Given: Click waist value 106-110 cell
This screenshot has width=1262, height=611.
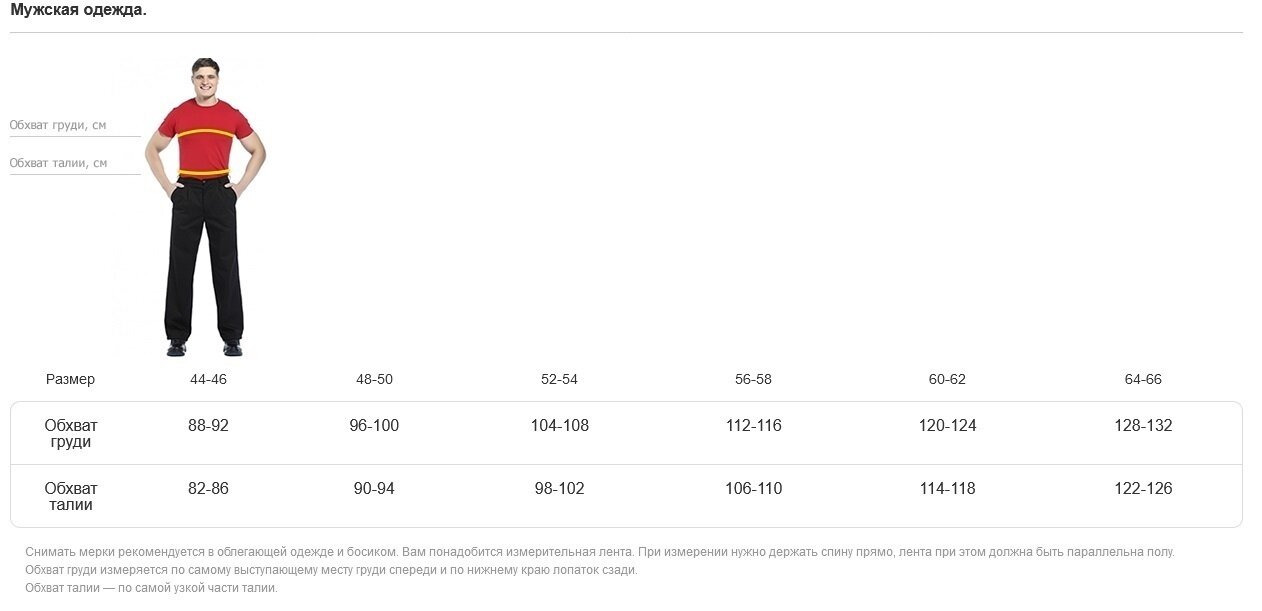Looking at the screenshot, I should tap(753, 488).
